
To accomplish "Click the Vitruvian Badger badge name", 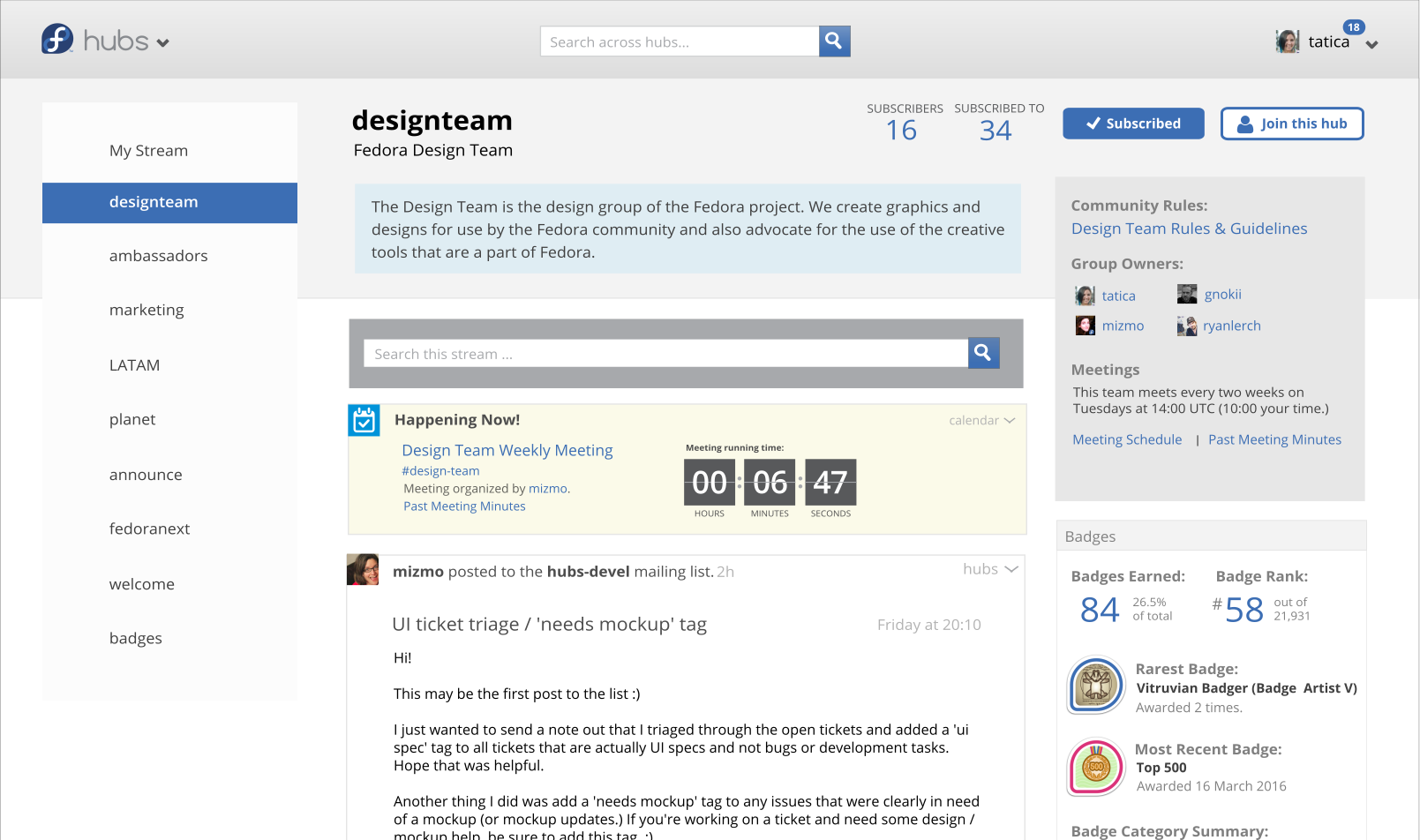I will pos(1246,688).
